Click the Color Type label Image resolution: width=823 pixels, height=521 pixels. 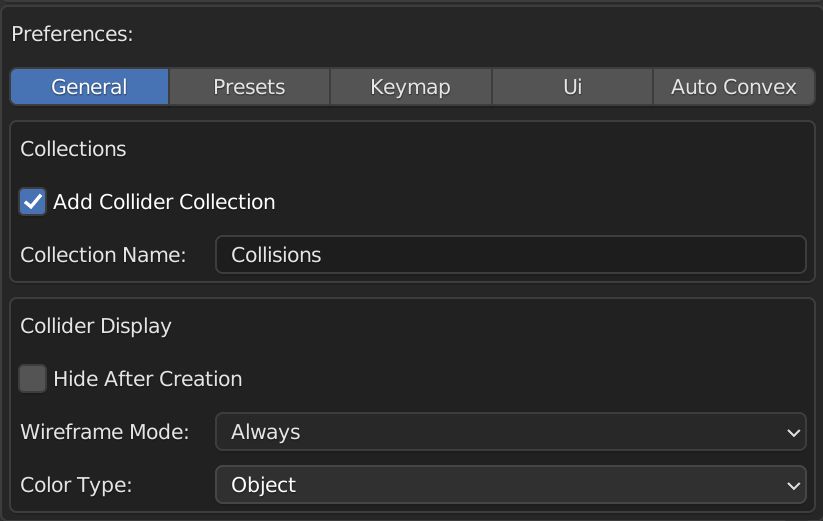coord(76,485)
